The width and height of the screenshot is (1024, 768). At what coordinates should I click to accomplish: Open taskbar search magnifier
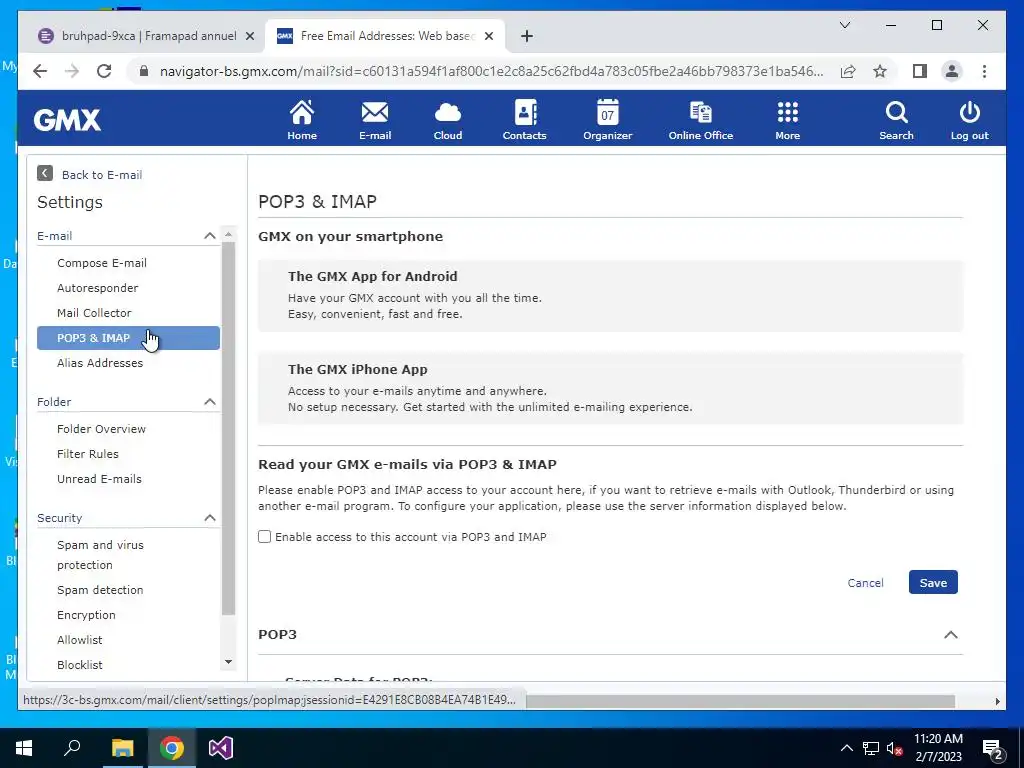[x=72, y=748]
